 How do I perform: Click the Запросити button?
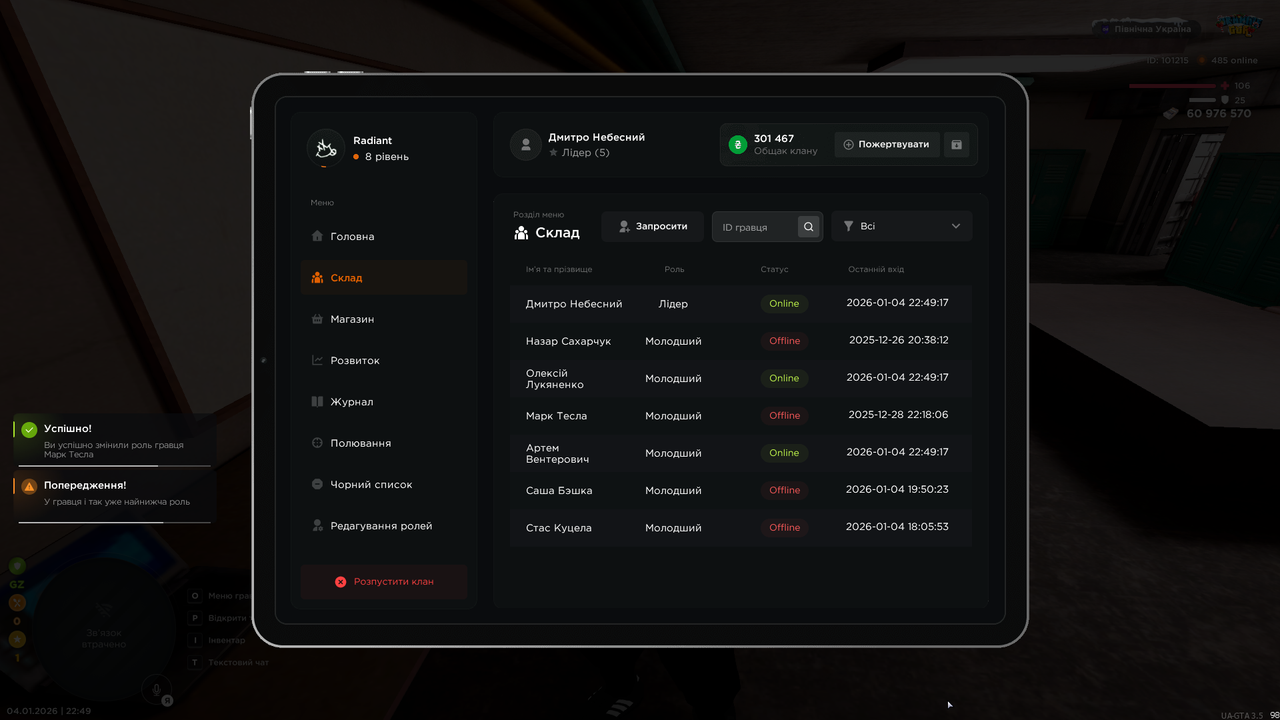653,226
